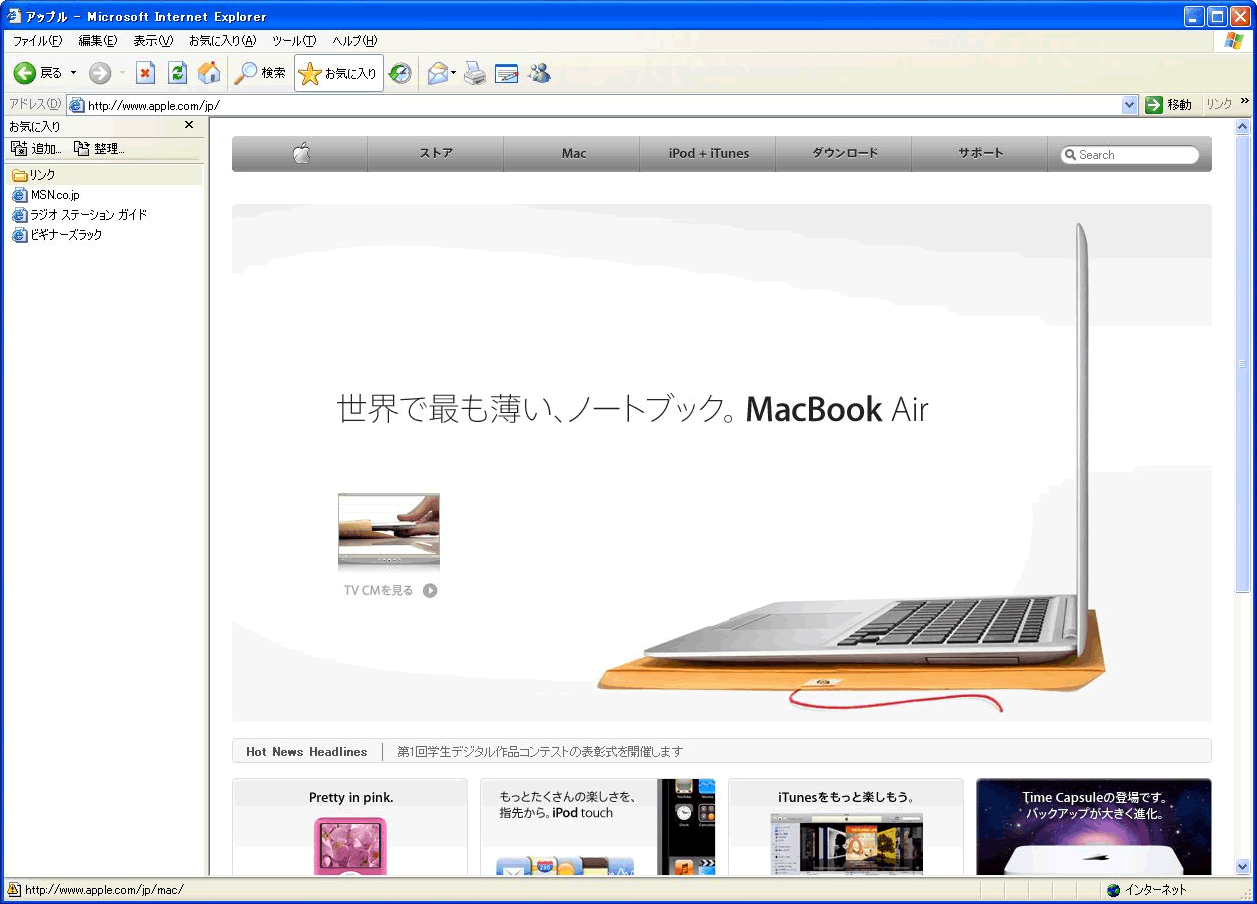This screenshot has width=1257, height=904.
Task: Click the MacBook Air headline banner text
Action: 633,409
